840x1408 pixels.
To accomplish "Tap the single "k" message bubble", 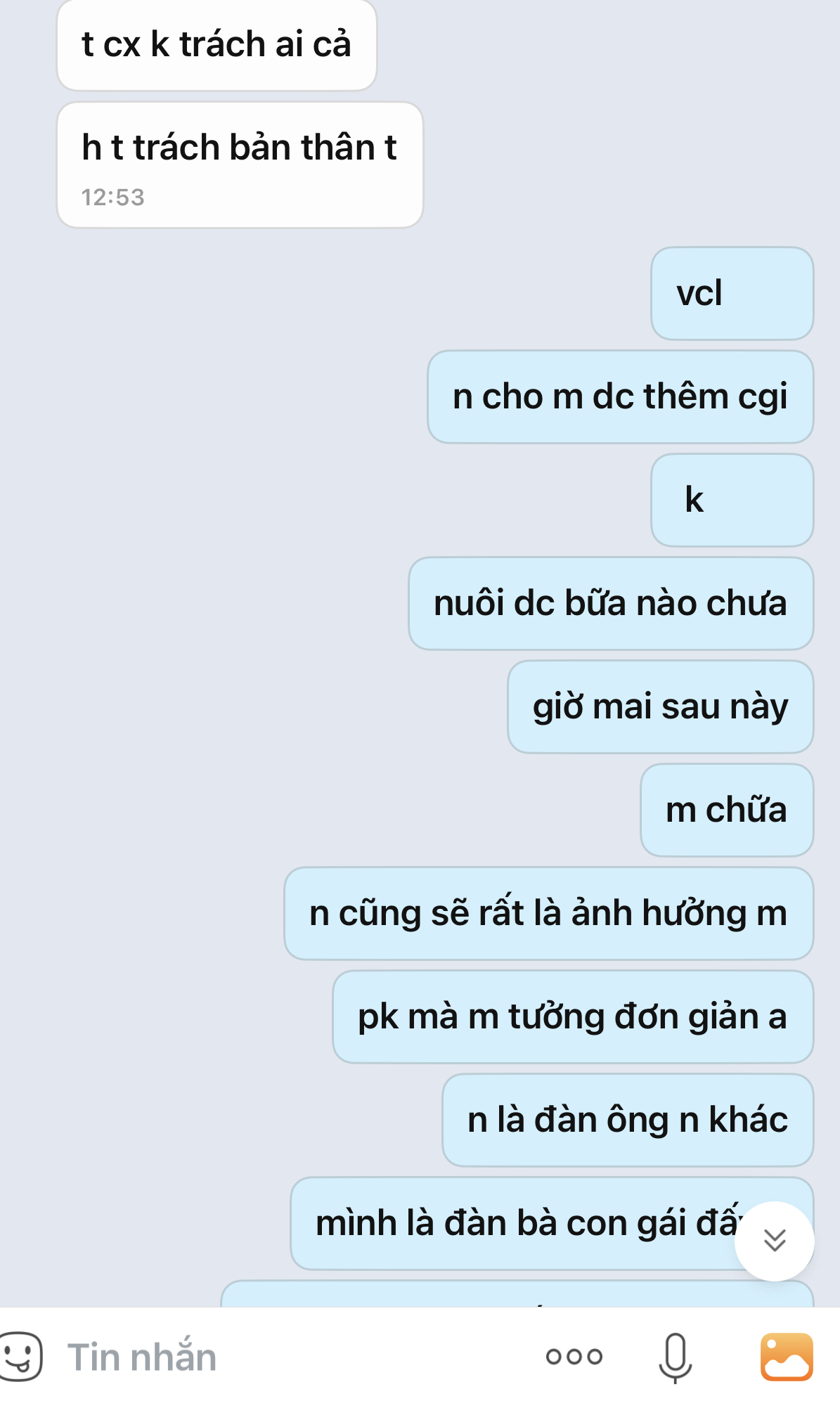I will click(732, 500).
